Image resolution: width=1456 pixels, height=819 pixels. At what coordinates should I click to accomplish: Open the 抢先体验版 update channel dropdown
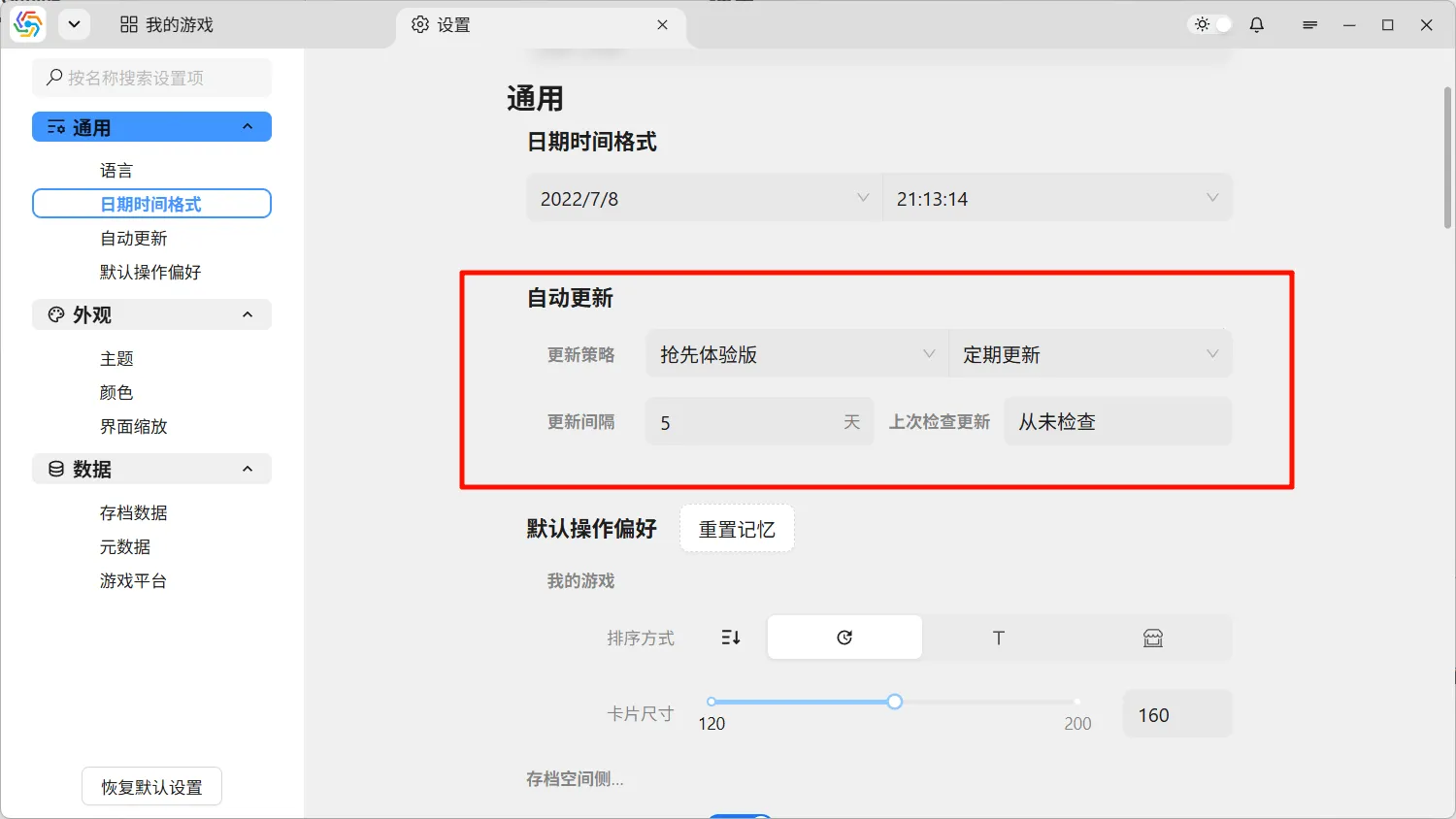(x=796, y=354)
